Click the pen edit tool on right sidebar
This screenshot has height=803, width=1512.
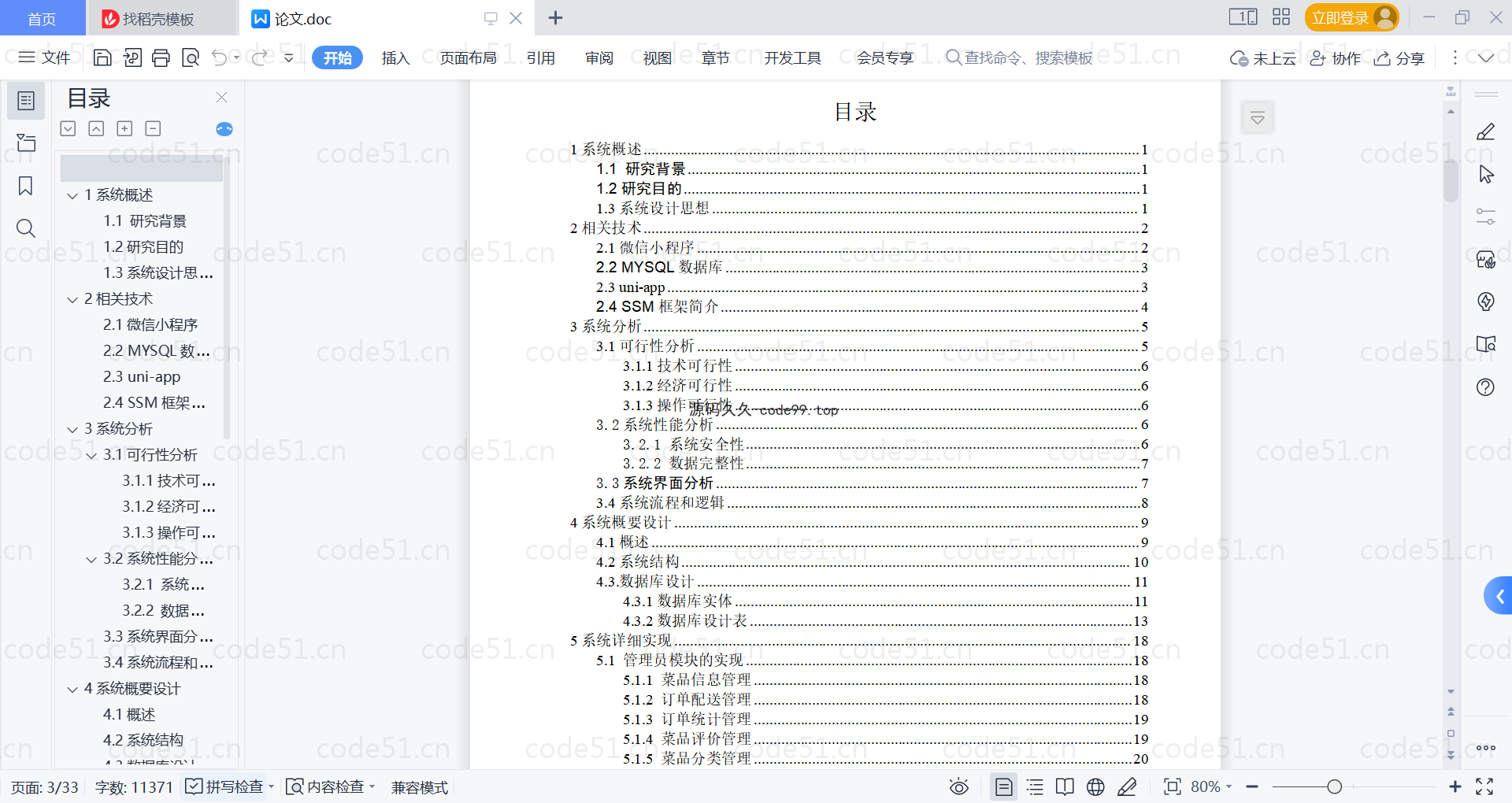(x=1485, y=131)
